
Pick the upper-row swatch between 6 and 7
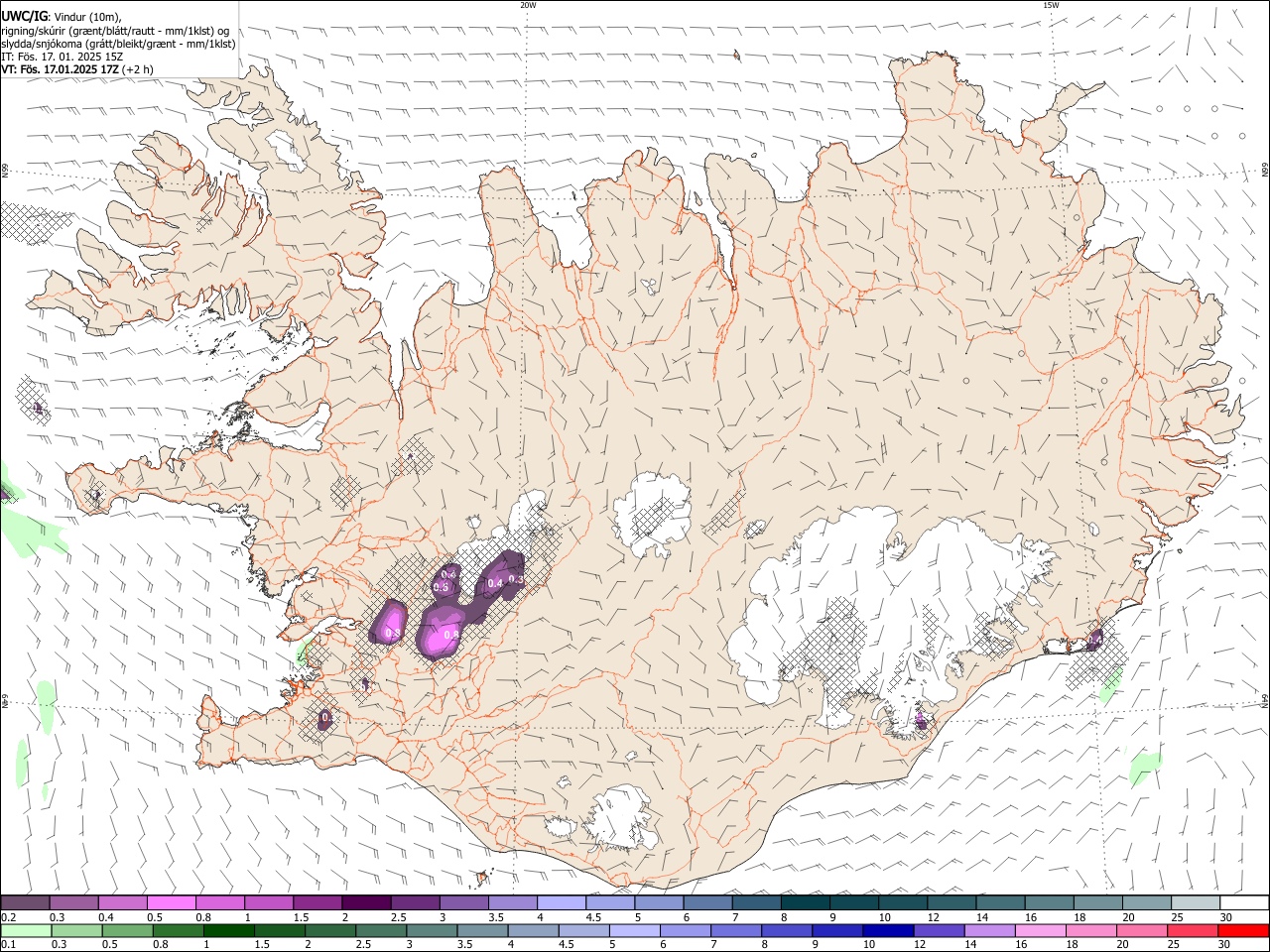click(x=707, y=902)
